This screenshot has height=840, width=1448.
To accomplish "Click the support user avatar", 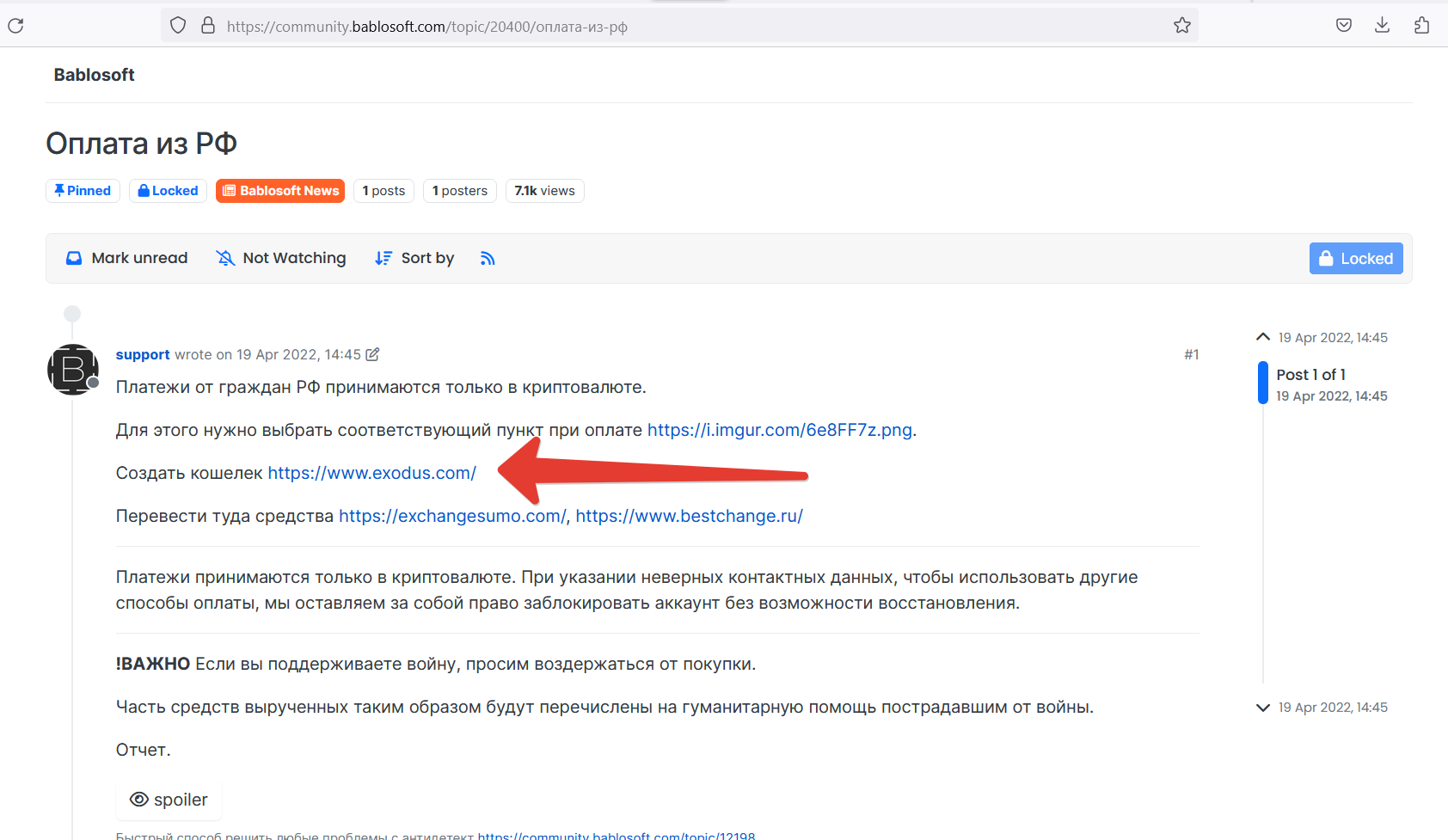I will [x=73, y=370].
